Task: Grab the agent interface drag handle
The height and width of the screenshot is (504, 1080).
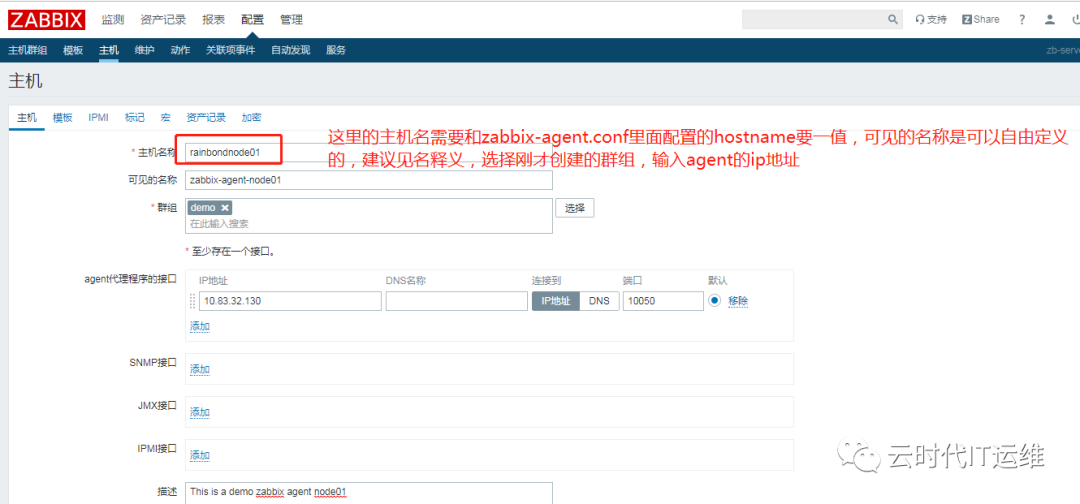Action: (x=192, y=301)
